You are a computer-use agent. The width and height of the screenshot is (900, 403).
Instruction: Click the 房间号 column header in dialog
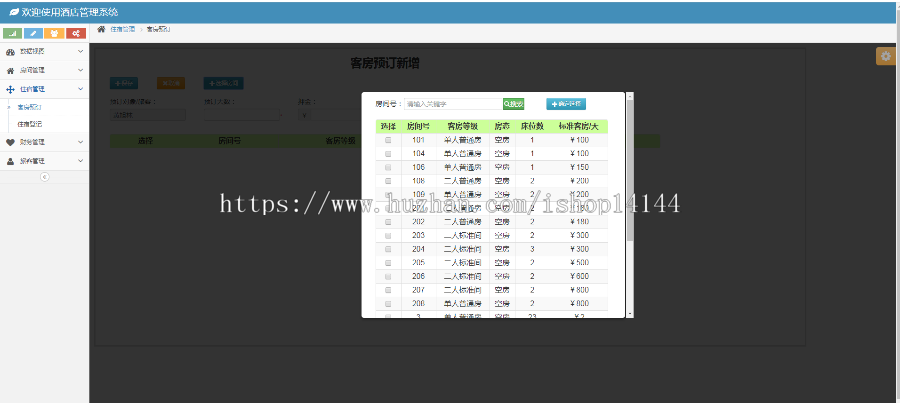tap(418, 126)
